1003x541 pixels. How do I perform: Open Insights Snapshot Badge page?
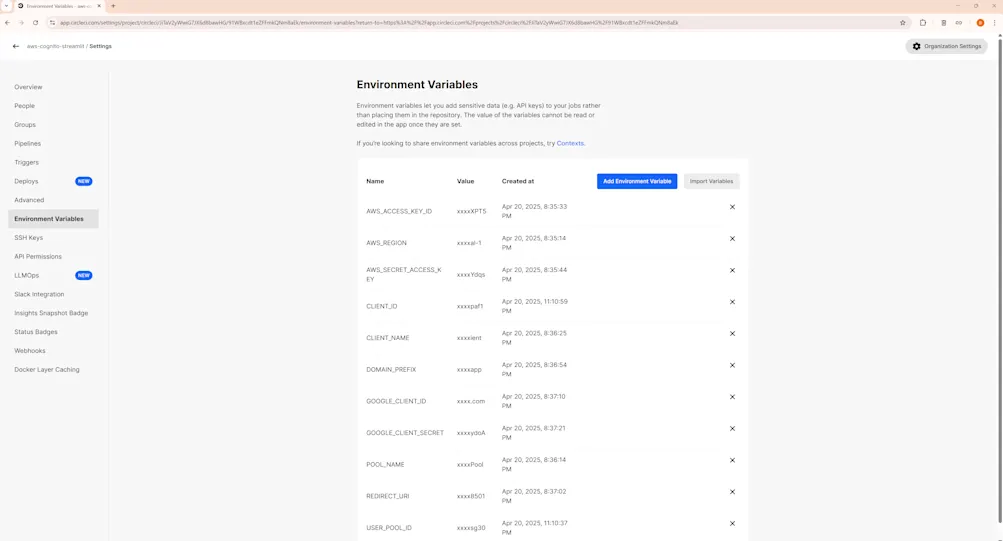point(51,313)
